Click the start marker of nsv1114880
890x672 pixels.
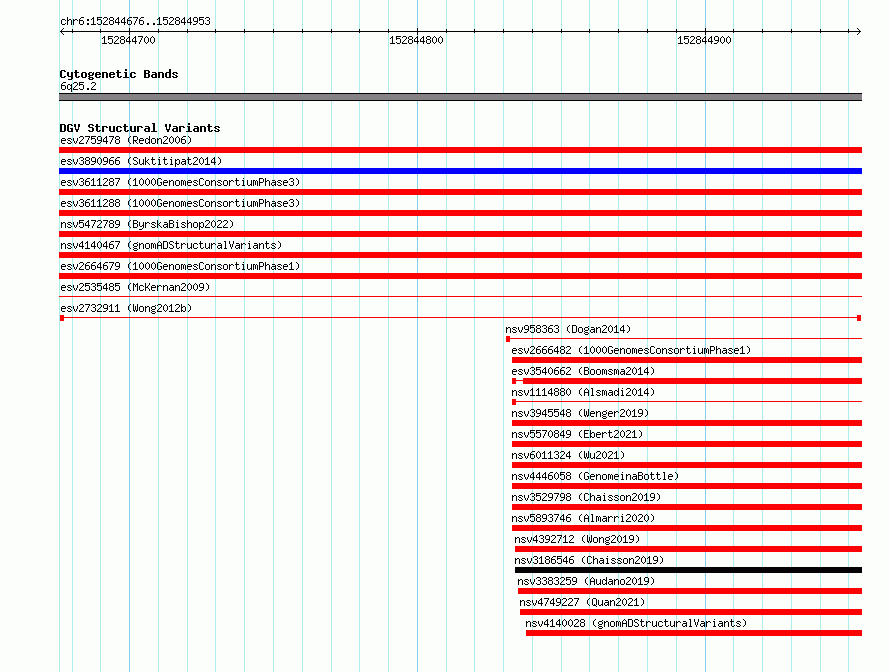(x=514, y=402)
